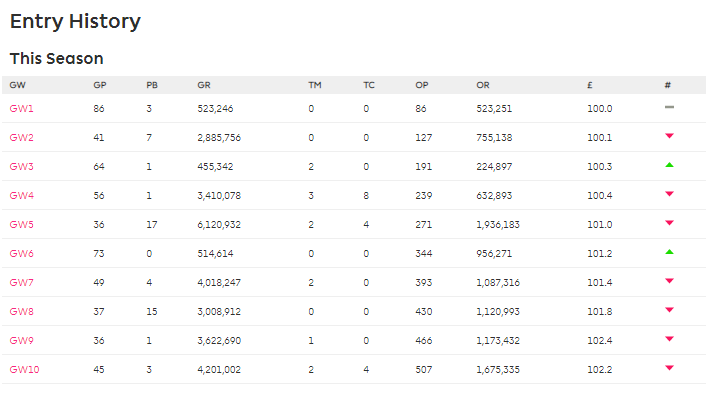Click the red down arrow in GW2 row
Image resolution: width=709 pixels, height=393 pixels.
[x=669, y=136]
